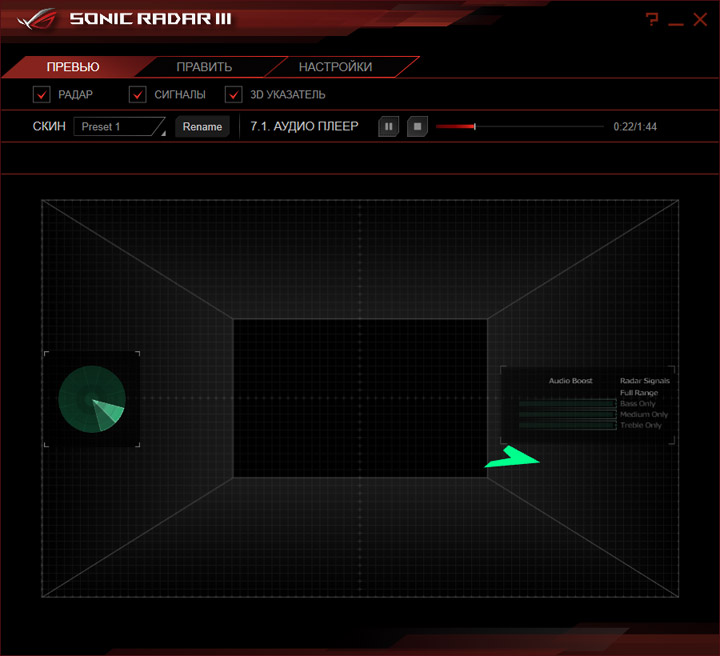Click the SONIC RADAR III title
The width and height of the screenshot is (720, 656).
click(151, 19)
